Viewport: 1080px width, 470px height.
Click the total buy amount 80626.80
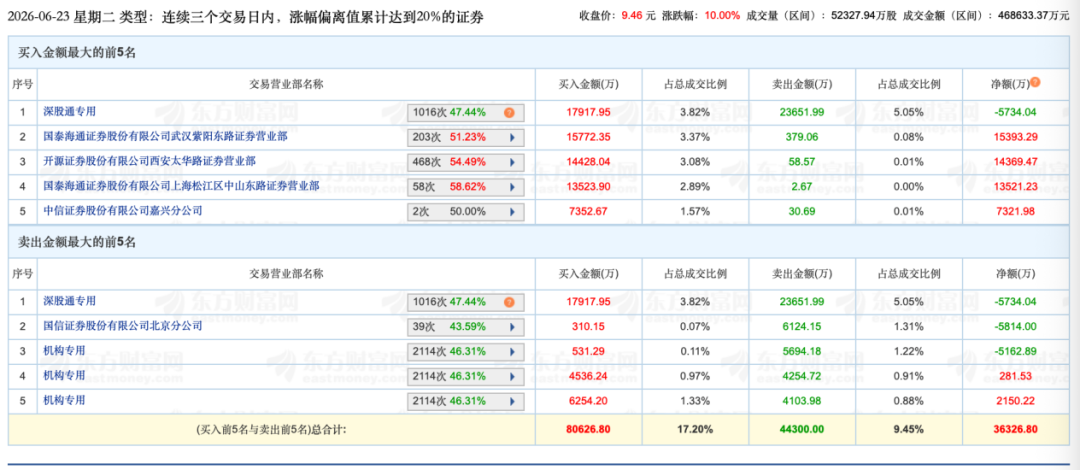588,429
